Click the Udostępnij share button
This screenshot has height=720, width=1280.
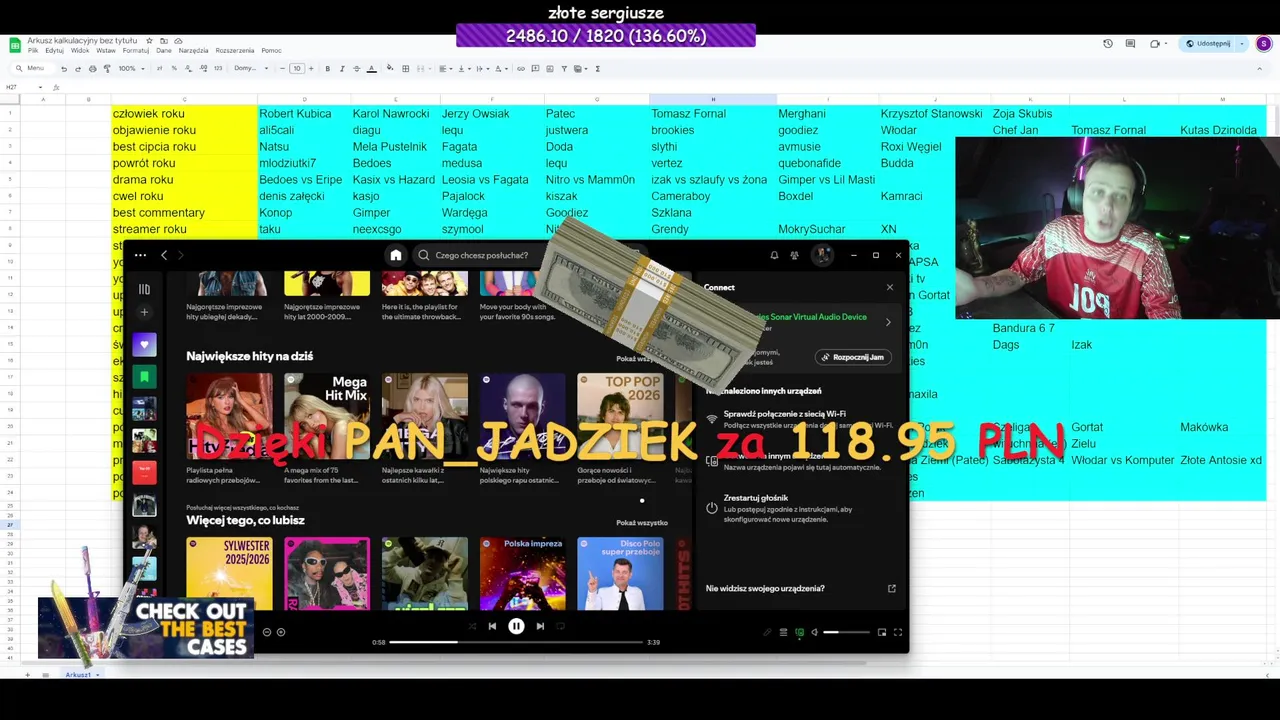[1208, 44]
